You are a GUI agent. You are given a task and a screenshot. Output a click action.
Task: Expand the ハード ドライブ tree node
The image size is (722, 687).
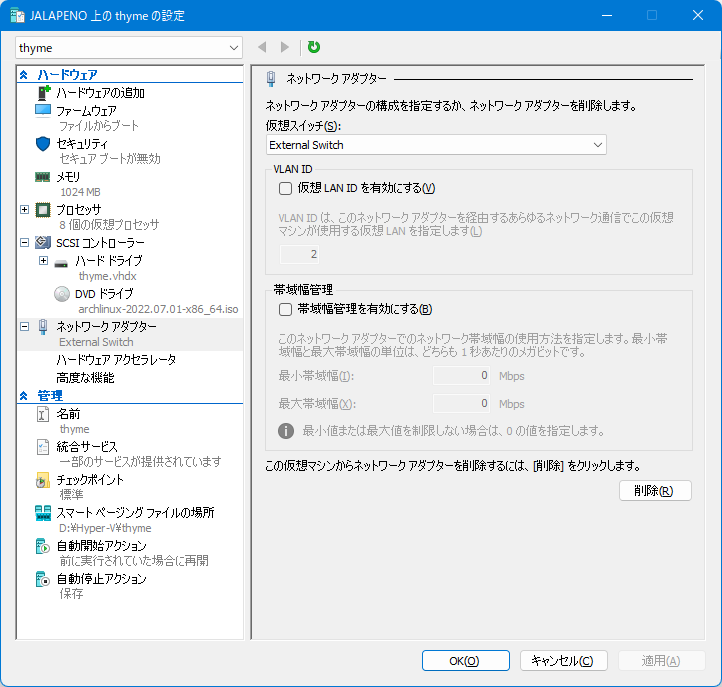[x=43, y=261]
